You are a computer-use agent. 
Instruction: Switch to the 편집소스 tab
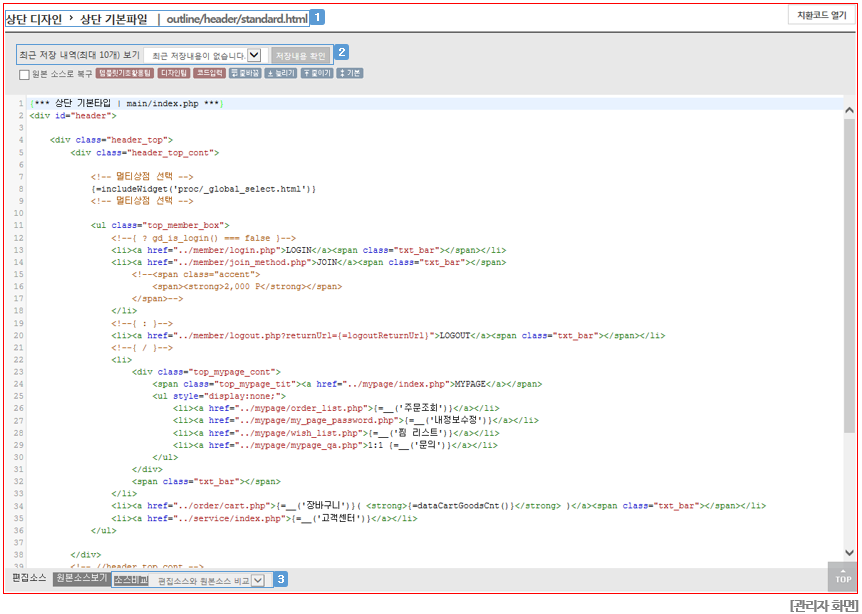pos(29,578)
